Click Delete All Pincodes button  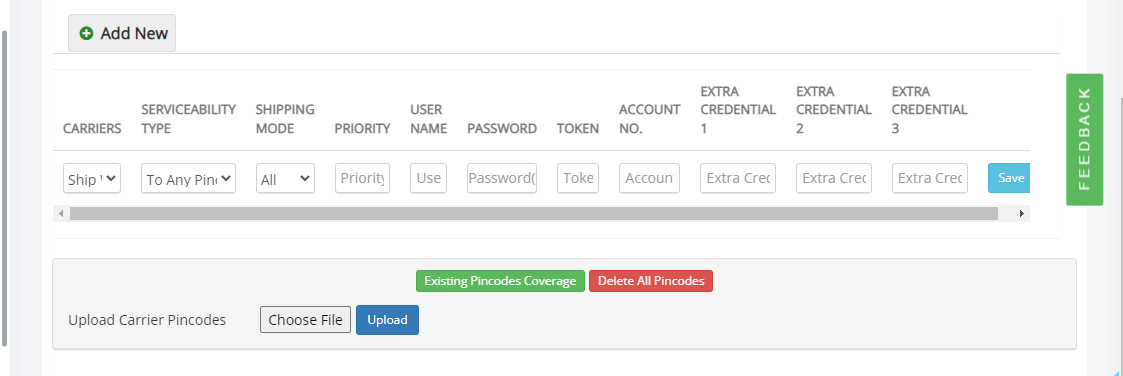[x=651, y=281]
